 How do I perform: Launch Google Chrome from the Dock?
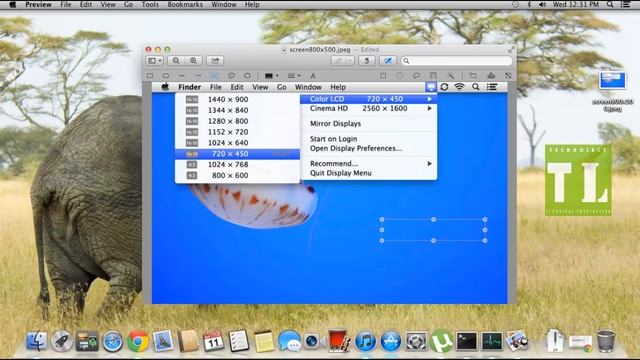[138, 341]
